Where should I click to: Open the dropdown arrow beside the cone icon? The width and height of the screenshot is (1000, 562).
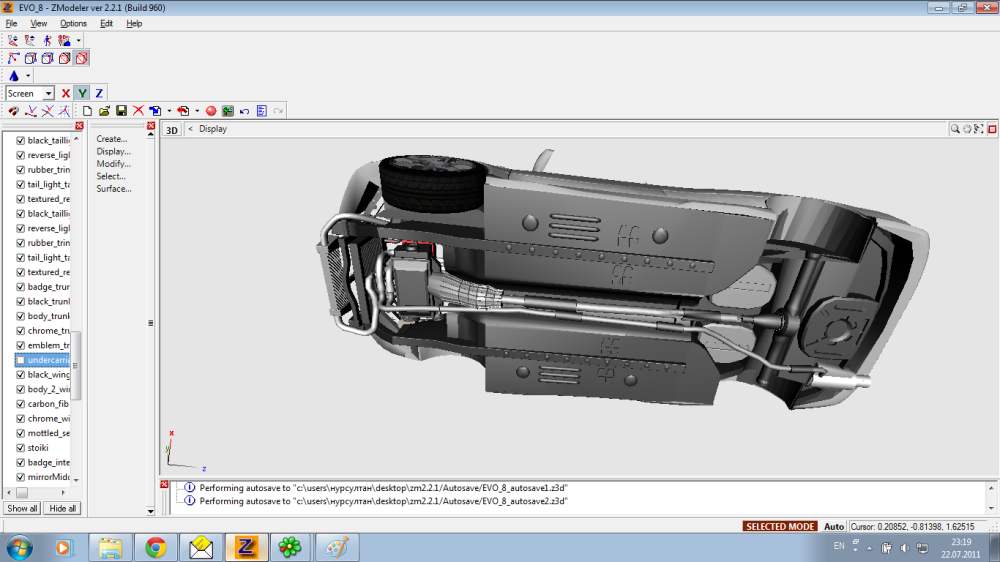(x=28, y=75)
